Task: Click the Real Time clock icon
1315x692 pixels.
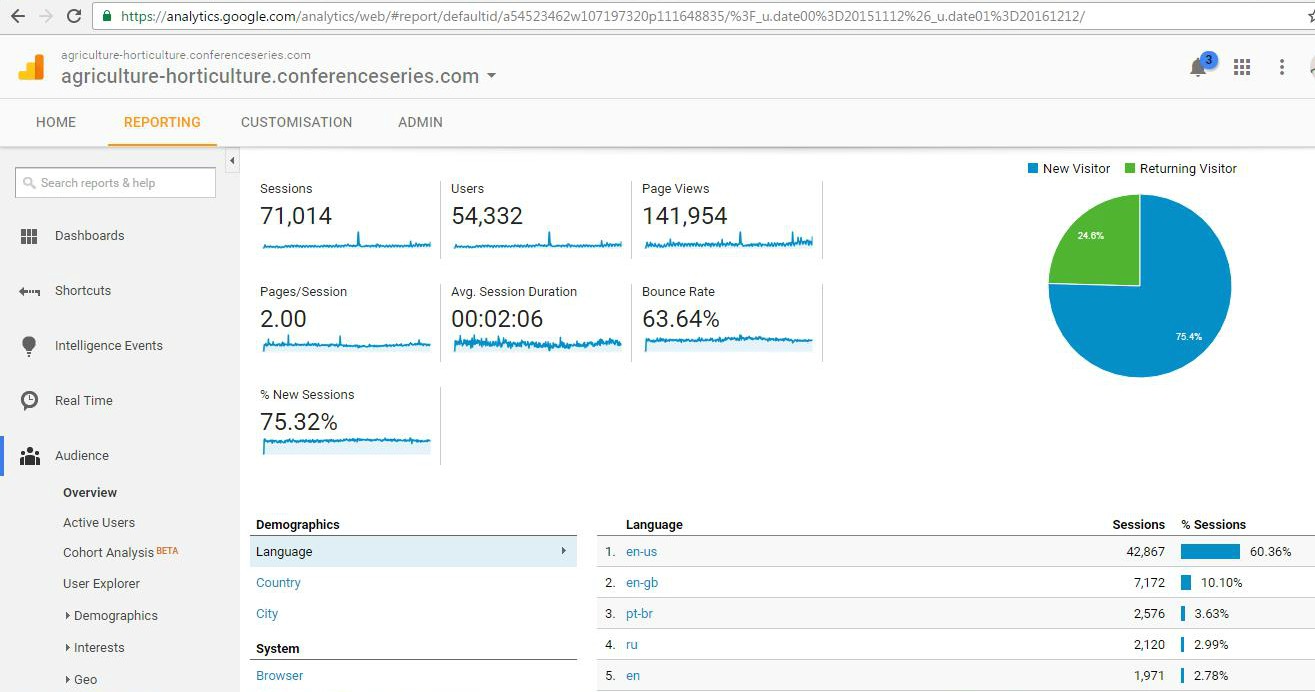Action: pos(30,400)
